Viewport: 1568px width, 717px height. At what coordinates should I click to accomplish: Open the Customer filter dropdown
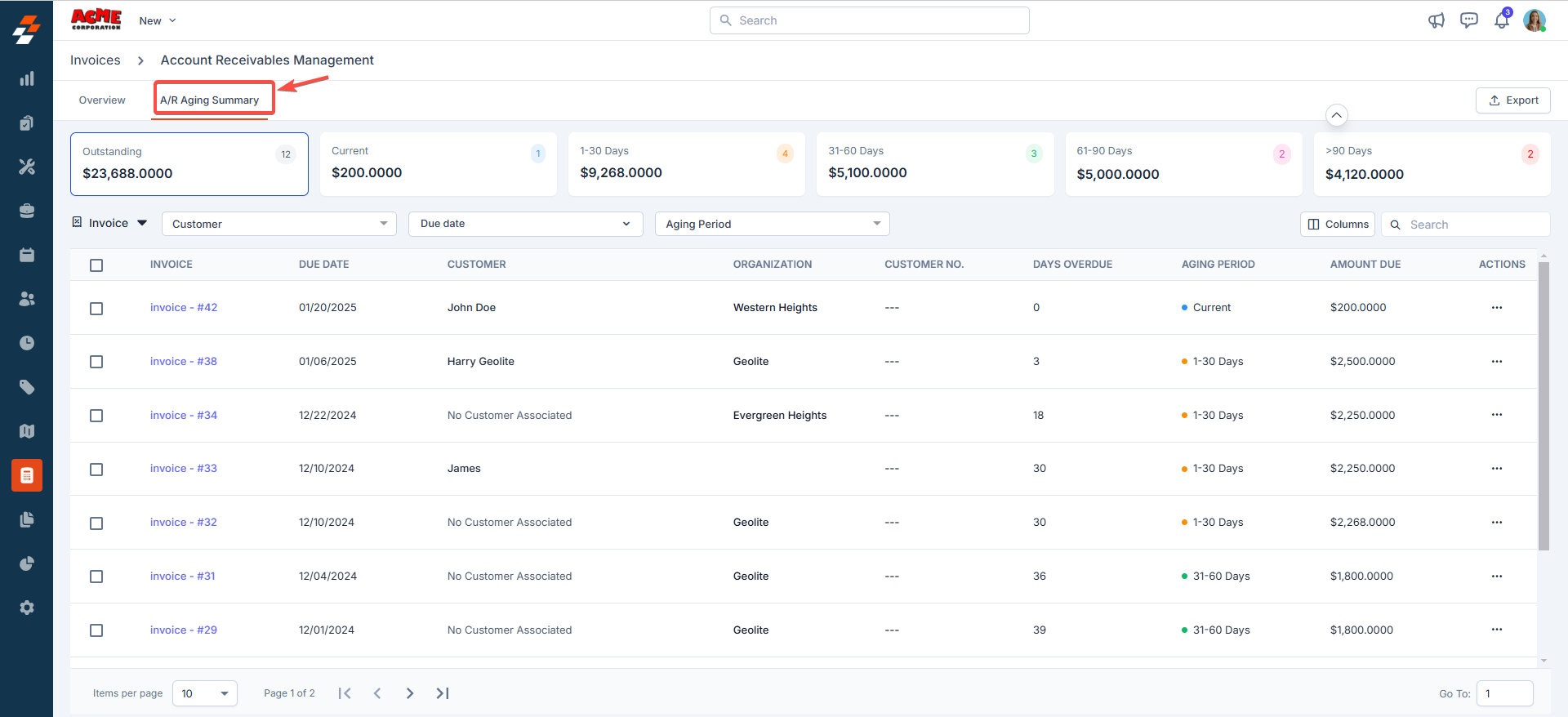click(279, 224)
